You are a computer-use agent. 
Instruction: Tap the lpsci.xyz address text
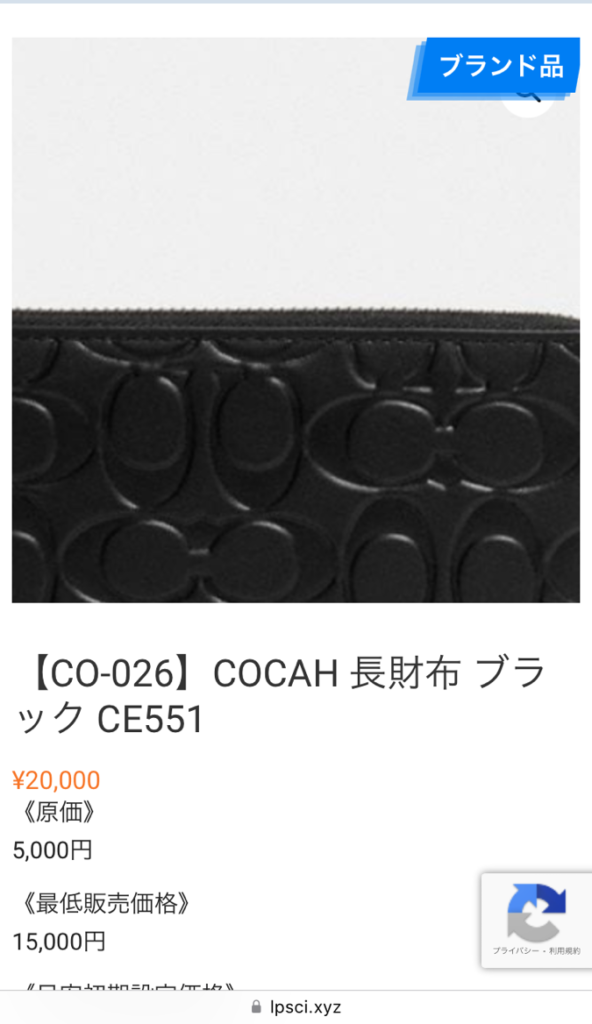tap(306, 1007)
